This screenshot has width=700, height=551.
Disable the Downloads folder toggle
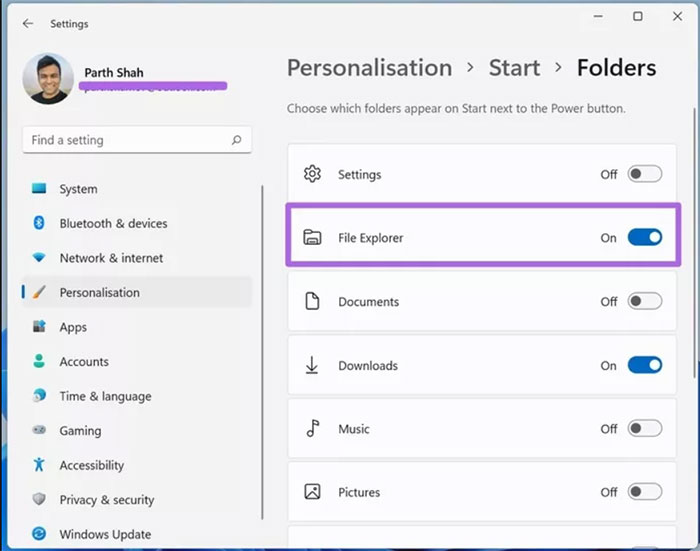(x=644, y=366)
